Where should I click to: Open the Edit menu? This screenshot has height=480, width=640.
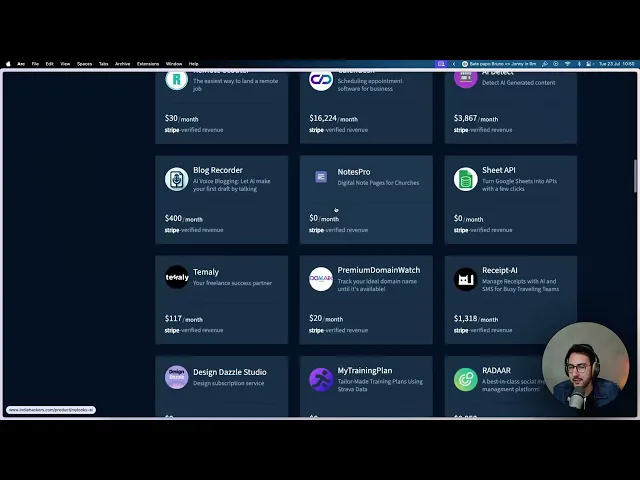click(x=50, y=64)
